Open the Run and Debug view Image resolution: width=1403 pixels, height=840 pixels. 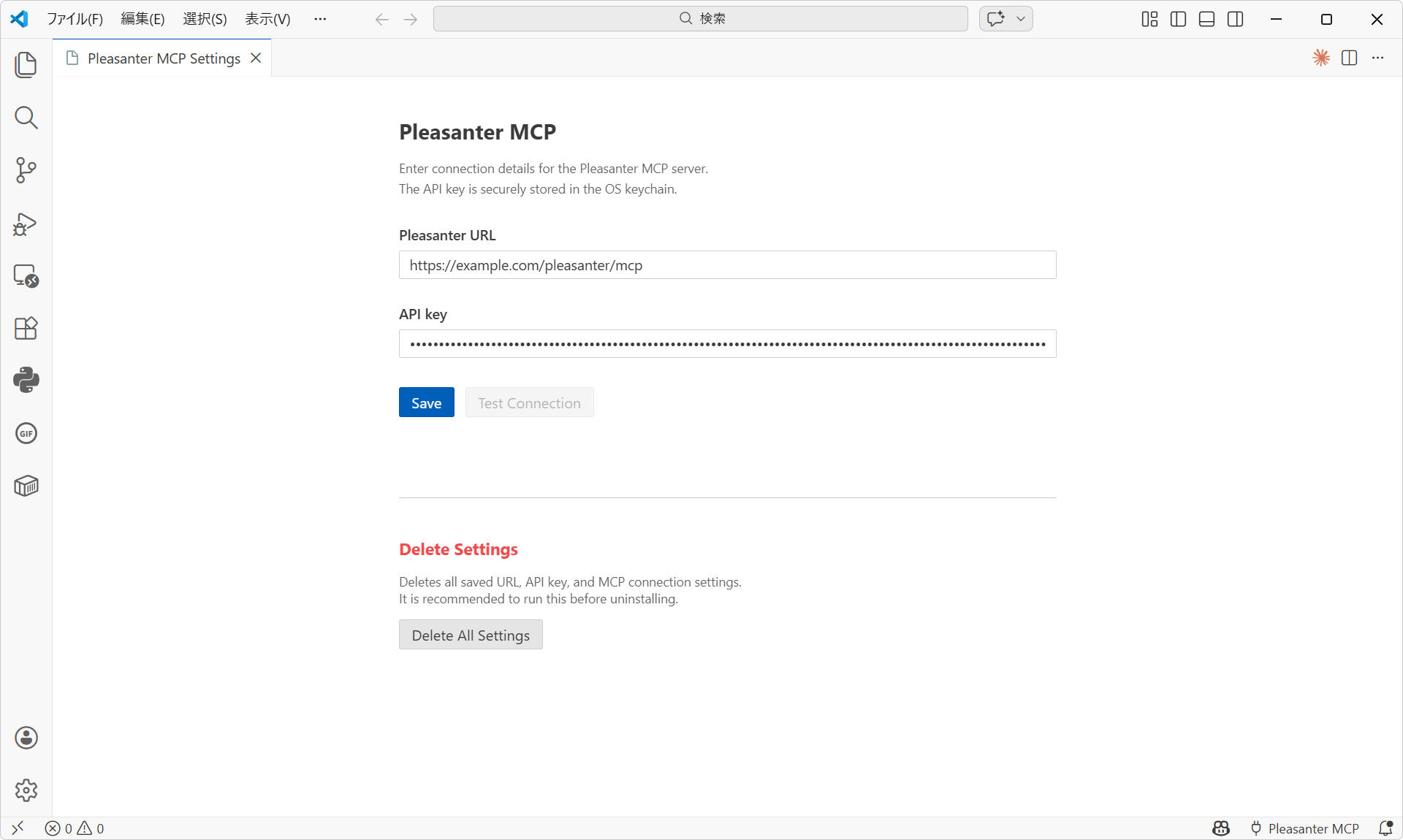pyautogui.click(x=26, y=224)
